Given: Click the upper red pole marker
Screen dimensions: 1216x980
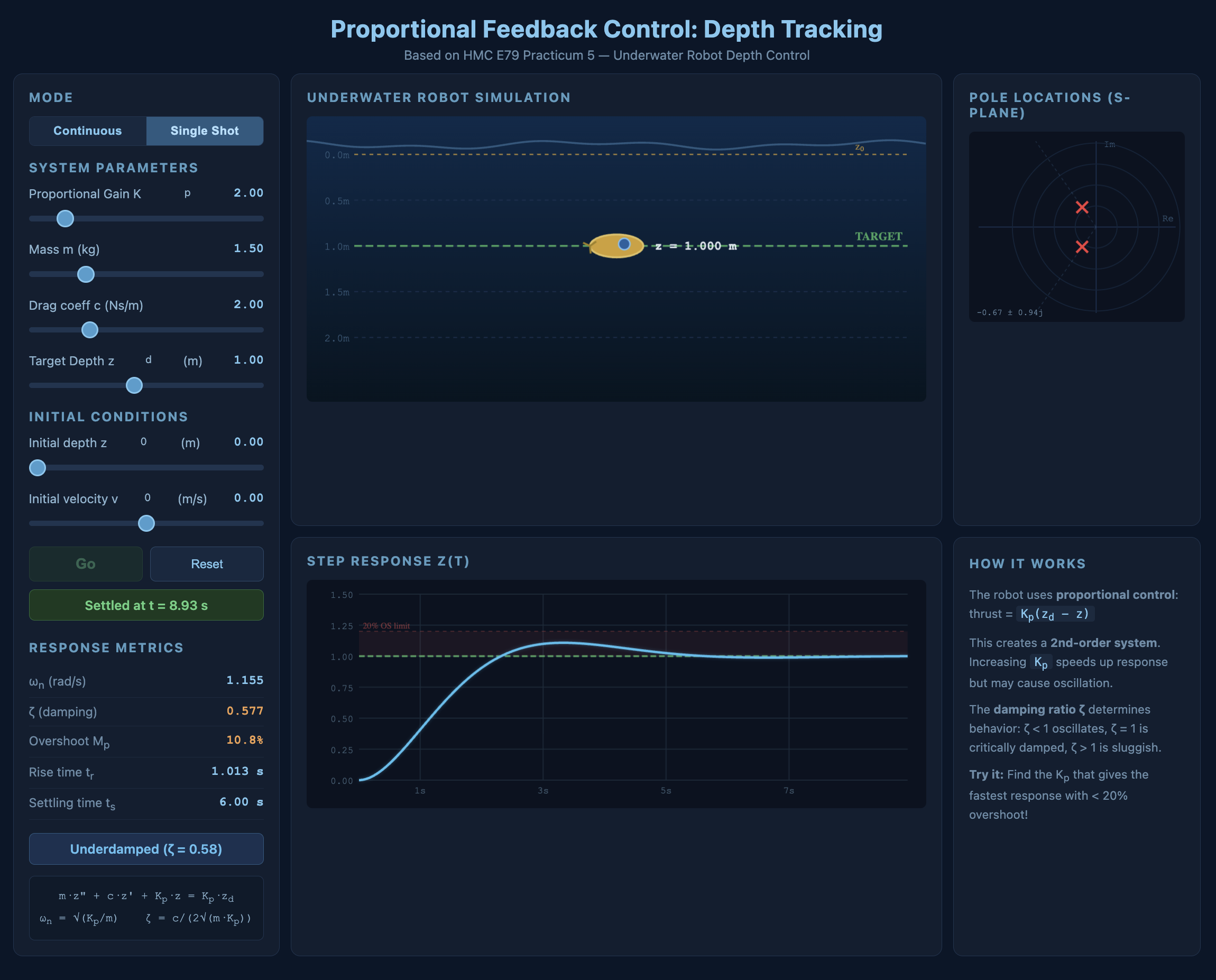Looking at the screenshot, I should click(x=1082, y=207).
